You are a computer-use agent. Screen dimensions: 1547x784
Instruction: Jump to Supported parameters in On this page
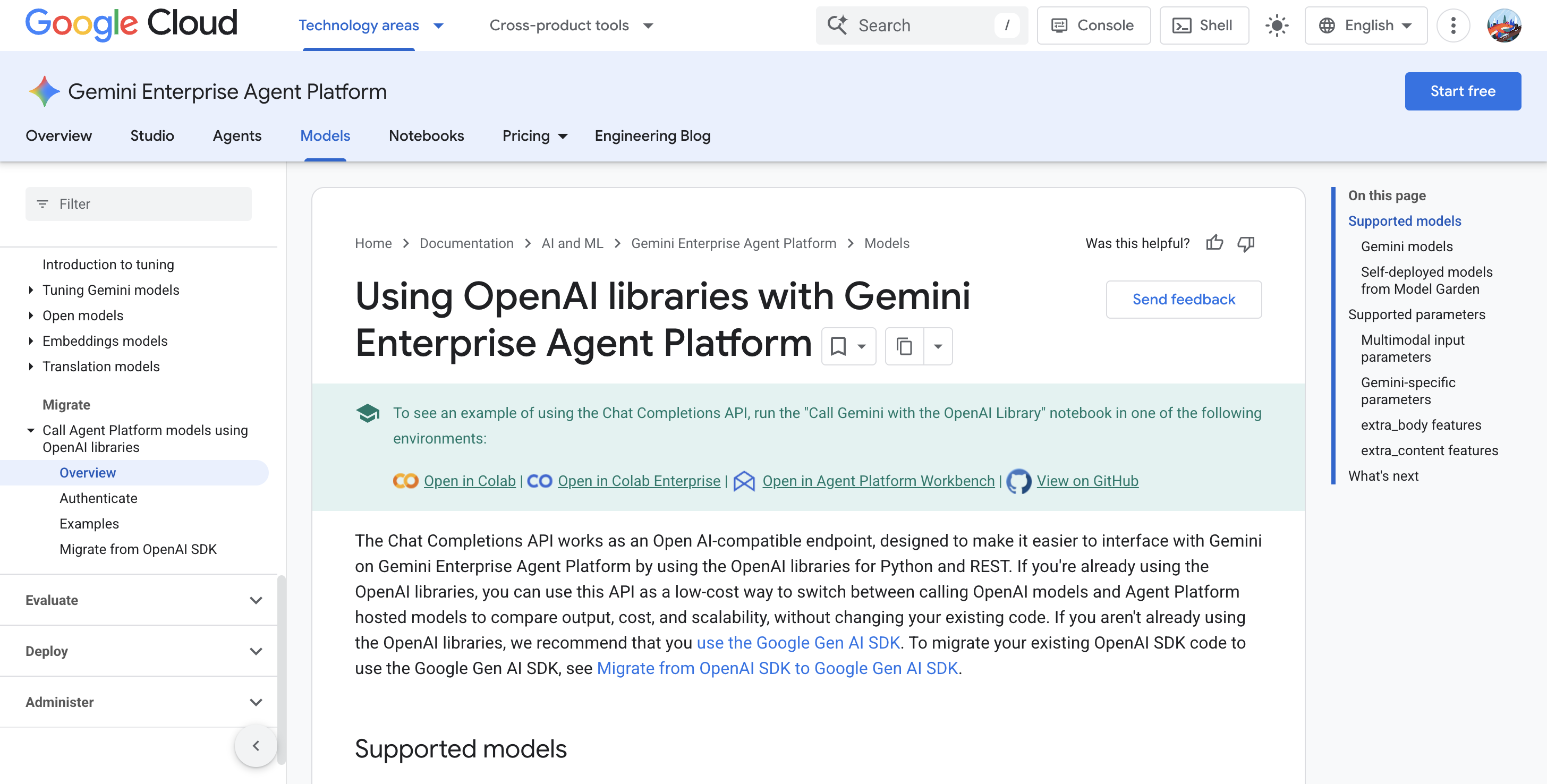[x=1416, y=314]
